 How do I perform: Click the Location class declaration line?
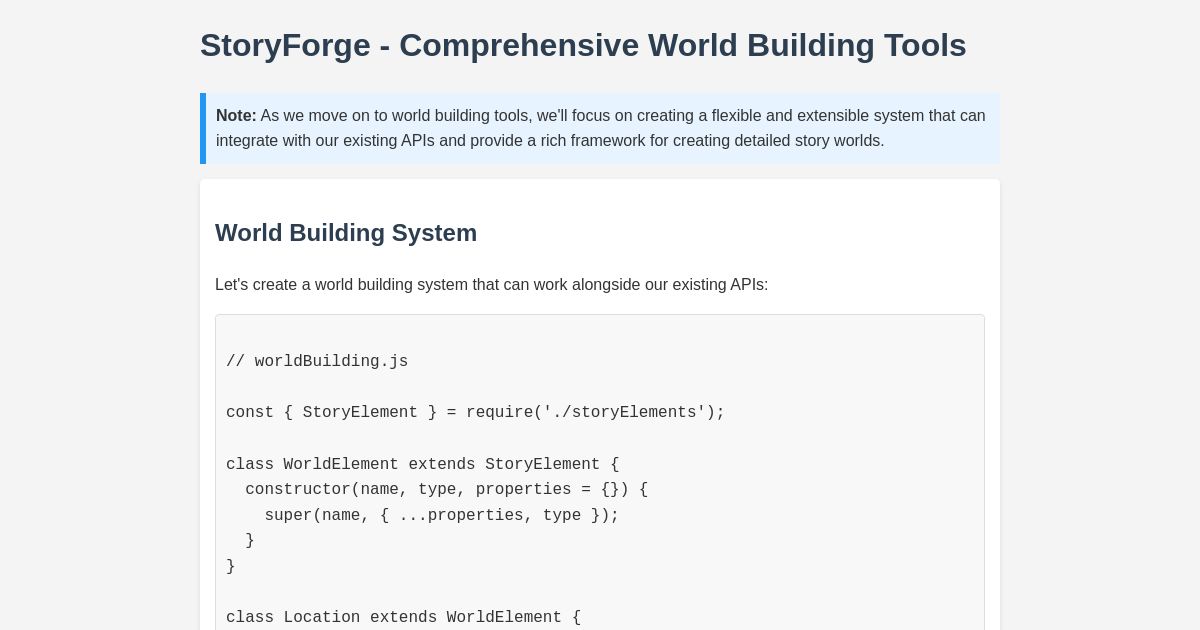point(403,618)
